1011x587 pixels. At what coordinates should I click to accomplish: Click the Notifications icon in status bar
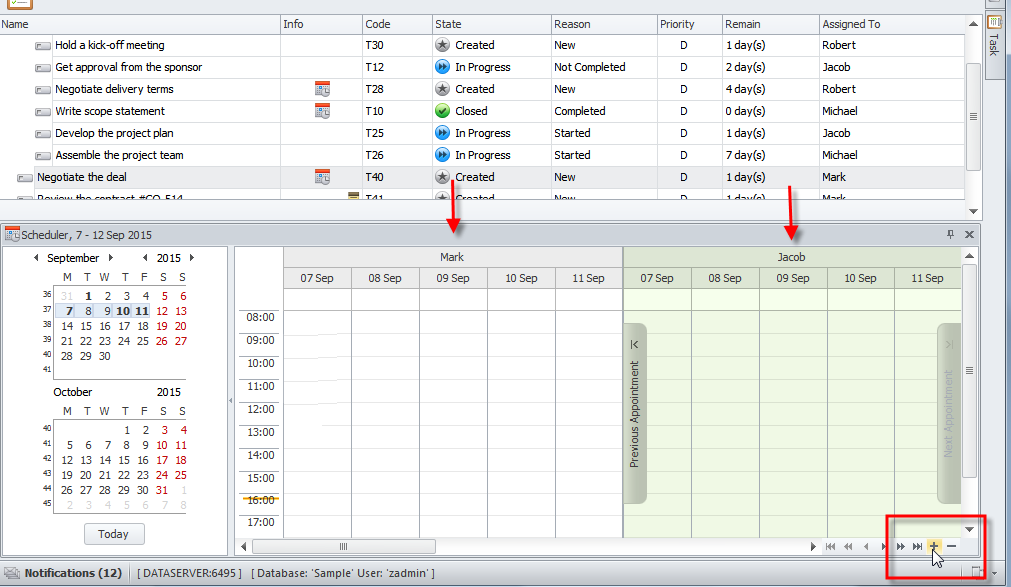point(11,573)
